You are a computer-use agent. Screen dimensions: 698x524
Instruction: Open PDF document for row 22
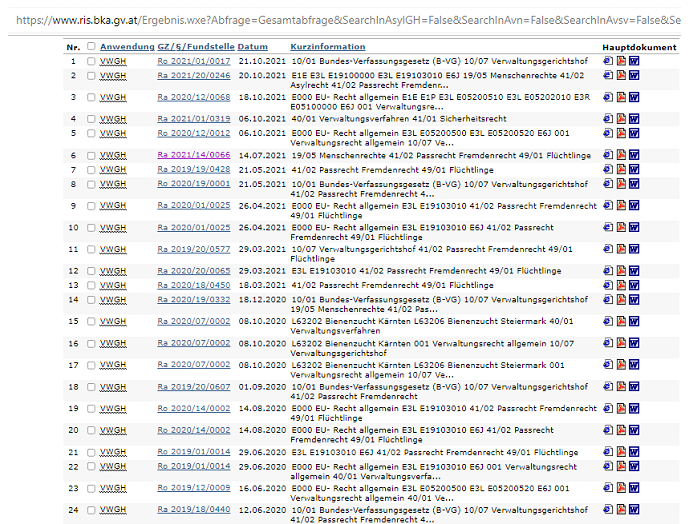click(x=621, y=466)
